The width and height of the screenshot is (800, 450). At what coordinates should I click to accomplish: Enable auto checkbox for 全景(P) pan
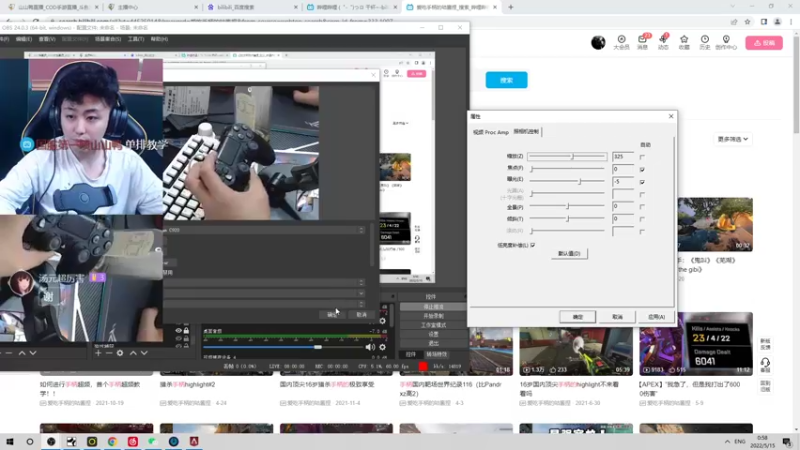[x=642, y=207]
